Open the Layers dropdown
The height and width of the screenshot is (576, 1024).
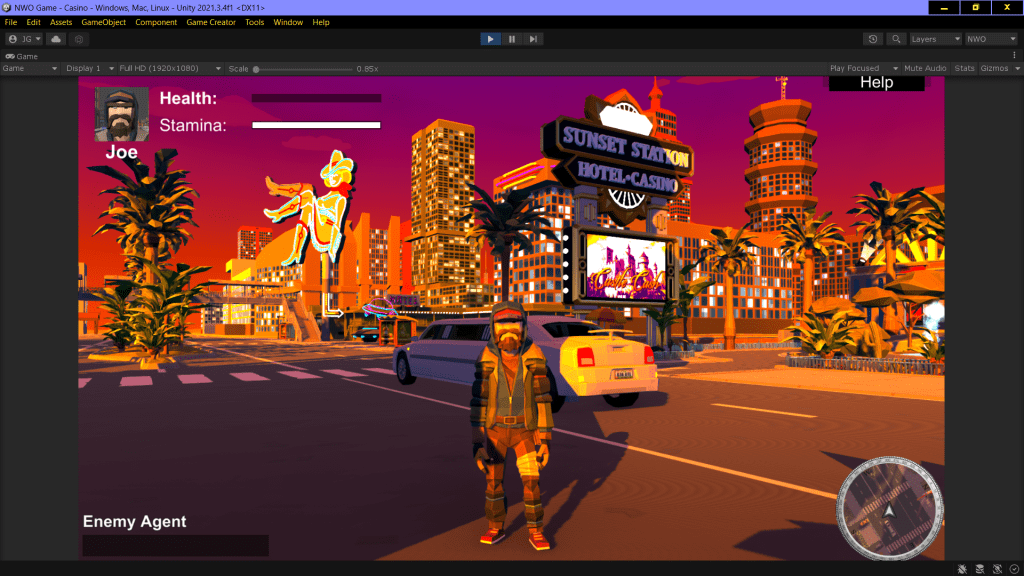pyautogui.click(x=935, y=39)
